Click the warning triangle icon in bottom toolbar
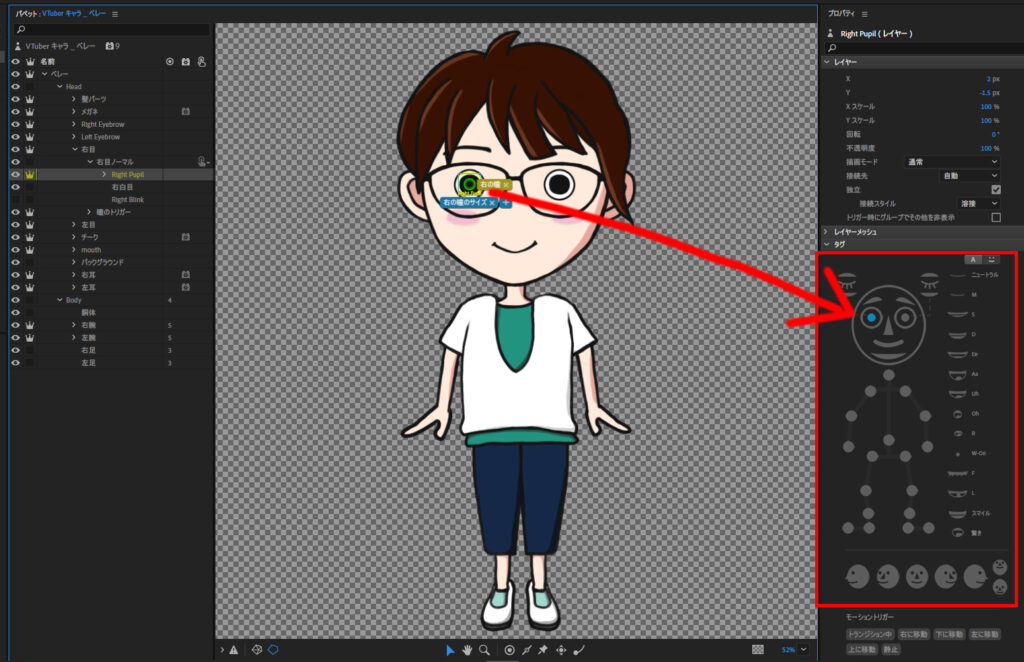Viewport: 1024px width, 662px height. click(x=233, y=650)
